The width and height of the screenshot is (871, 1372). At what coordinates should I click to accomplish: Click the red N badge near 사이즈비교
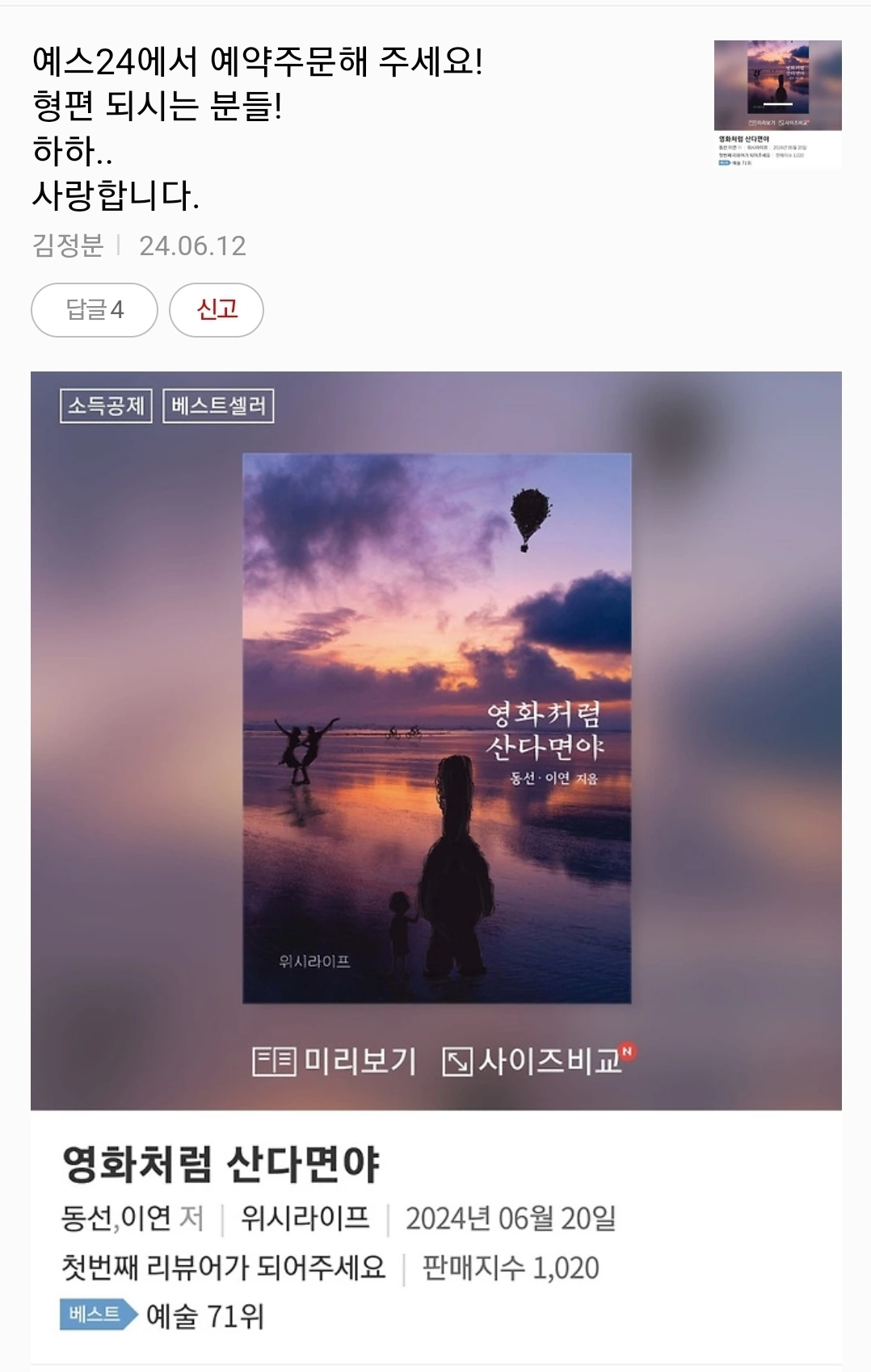(629, 1051)
